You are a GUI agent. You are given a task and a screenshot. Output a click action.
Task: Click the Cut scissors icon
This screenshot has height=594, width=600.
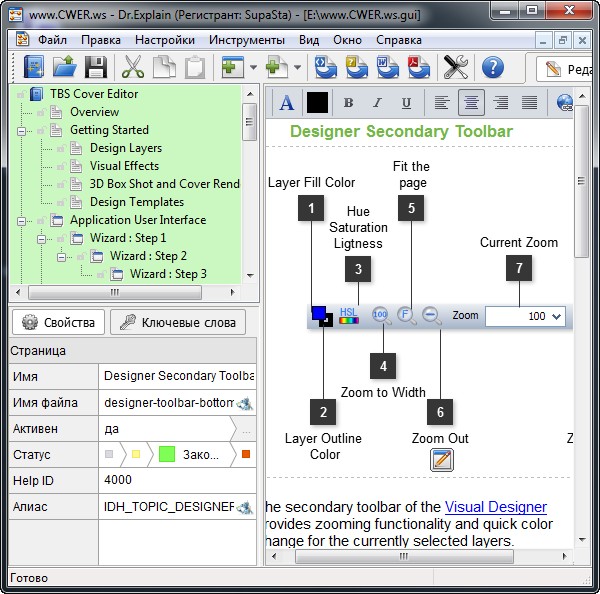coord(132,67)
